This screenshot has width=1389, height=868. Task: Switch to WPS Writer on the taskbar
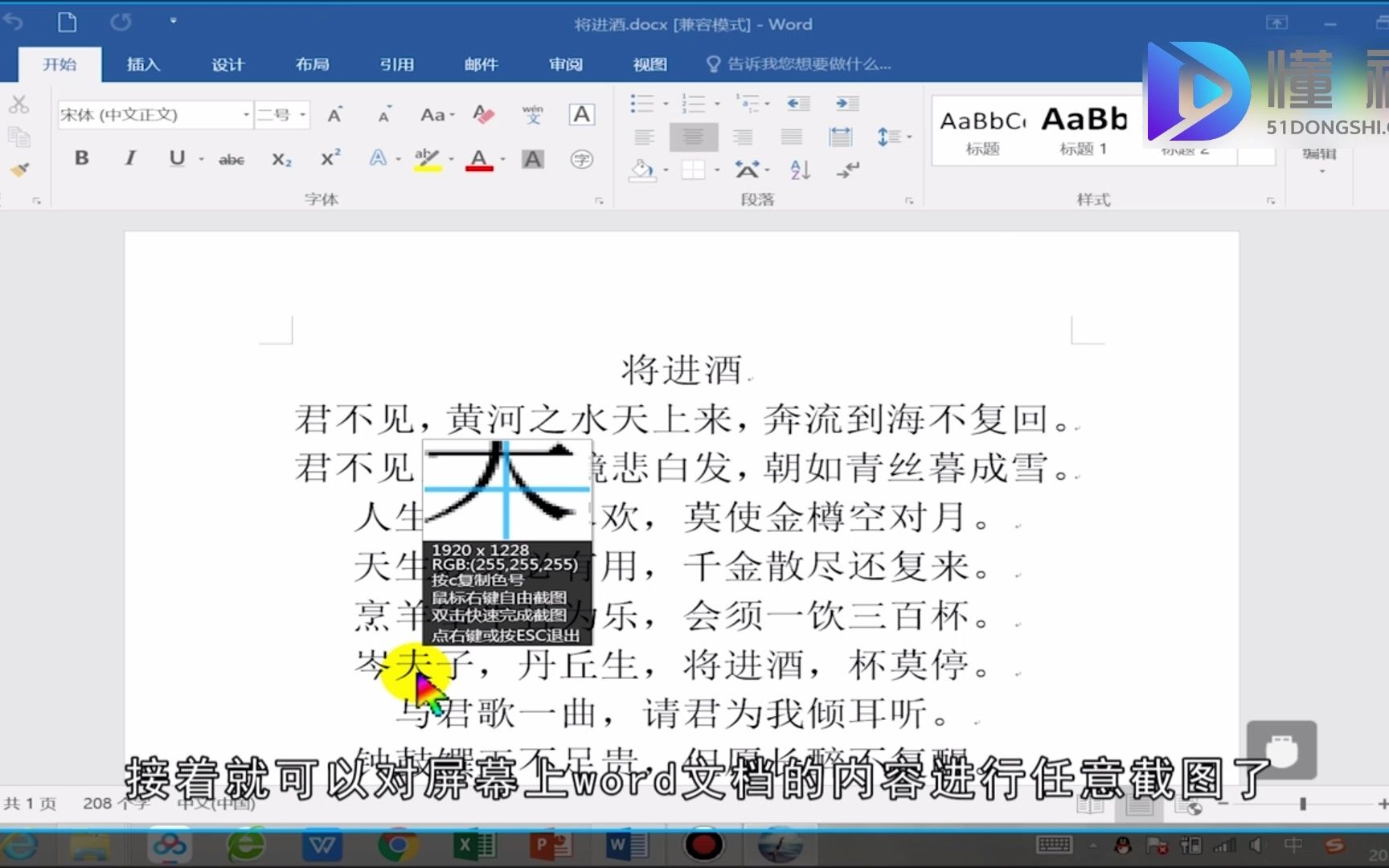[322, 846]
